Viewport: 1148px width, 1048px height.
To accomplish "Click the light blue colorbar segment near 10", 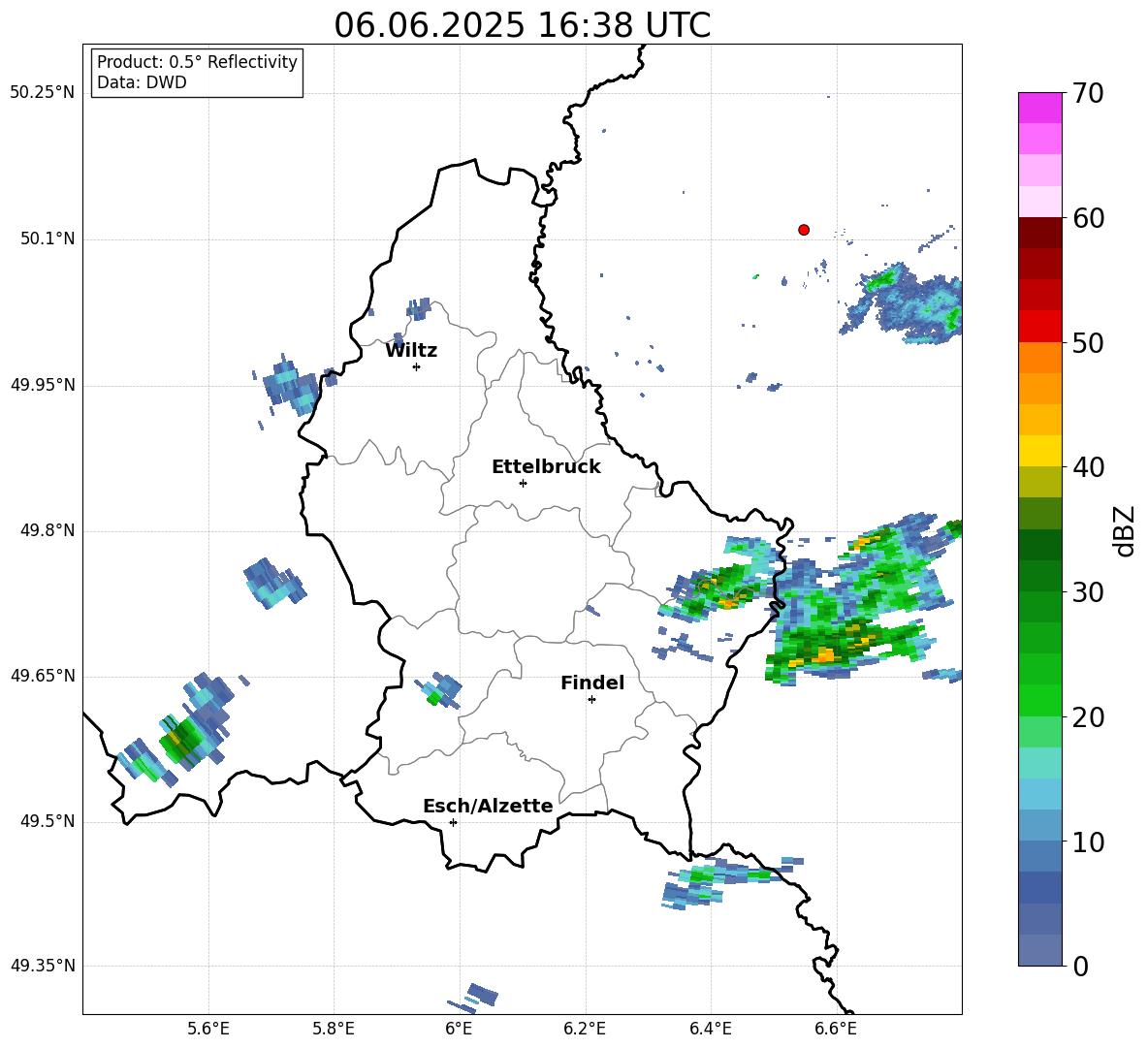I will (x=1039, y=826).
